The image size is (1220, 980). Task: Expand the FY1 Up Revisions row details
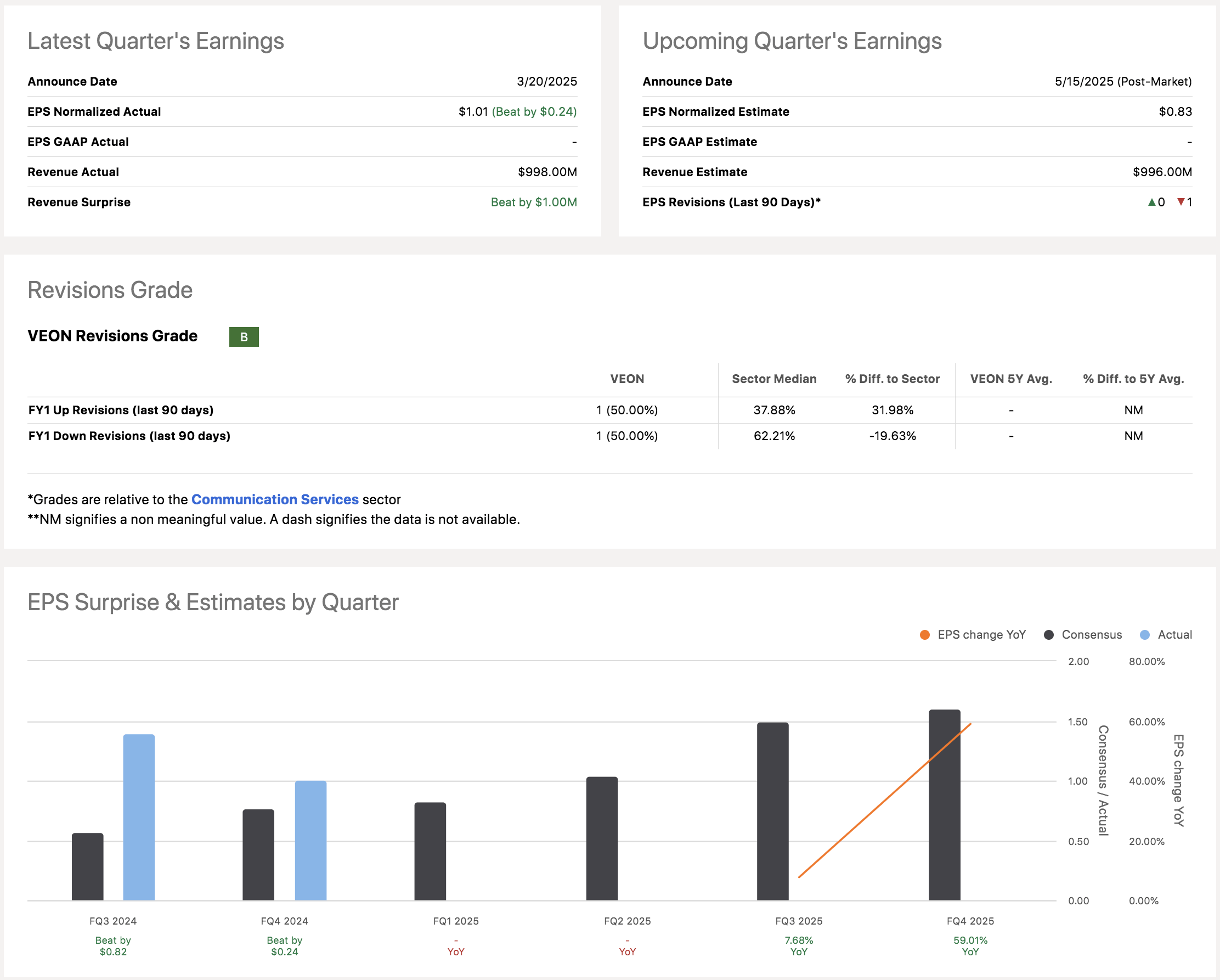pos(121,410)
